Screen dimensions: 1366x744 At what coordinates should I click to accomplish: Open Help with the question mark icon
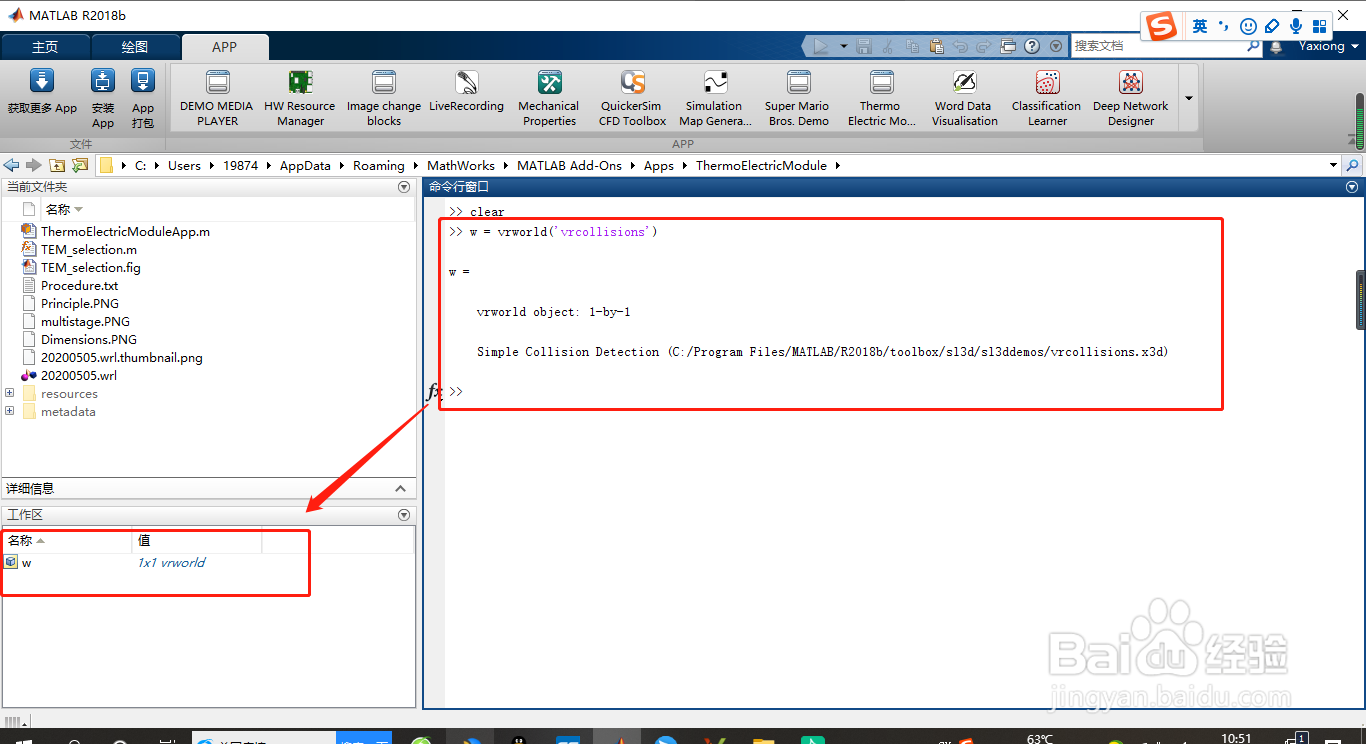(1032, 46)
